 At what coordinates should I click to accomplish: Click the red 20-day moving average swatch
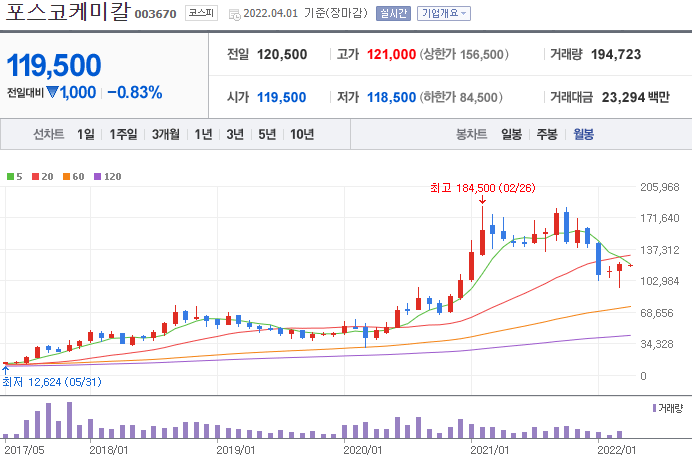click(36, 177)
